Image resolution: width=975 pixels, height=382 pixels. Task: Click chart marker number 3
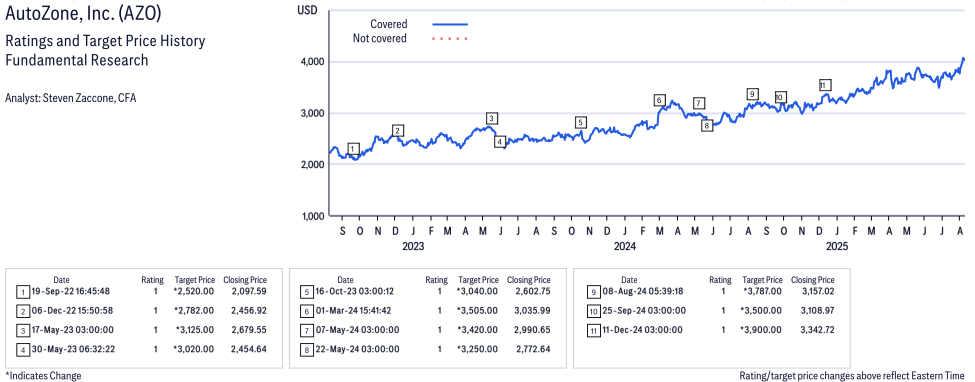(x=492, y=118)
